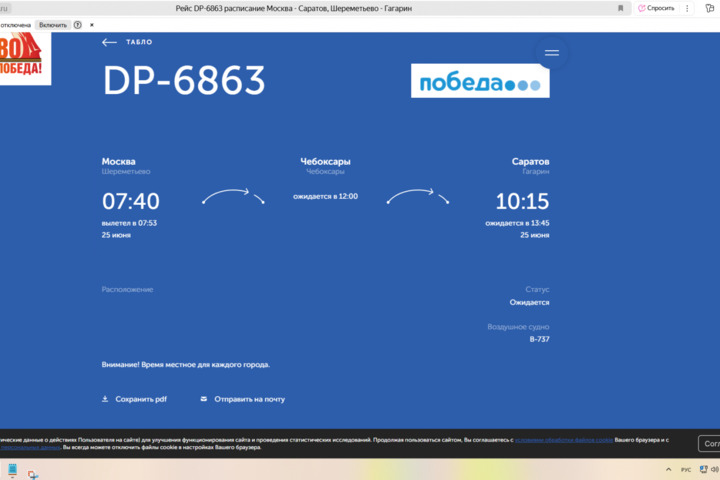Open the cookie processing terms link
Viewport: 720px width, 480px height.
563,440
